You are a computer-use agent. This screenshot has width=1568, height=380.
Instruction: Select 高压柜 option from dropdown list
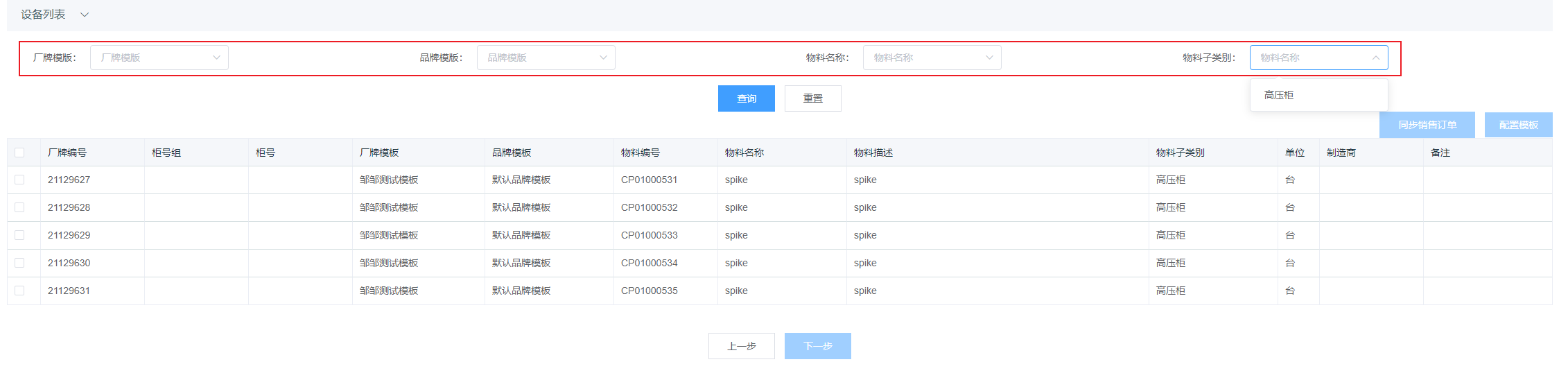click(1279, 95)
